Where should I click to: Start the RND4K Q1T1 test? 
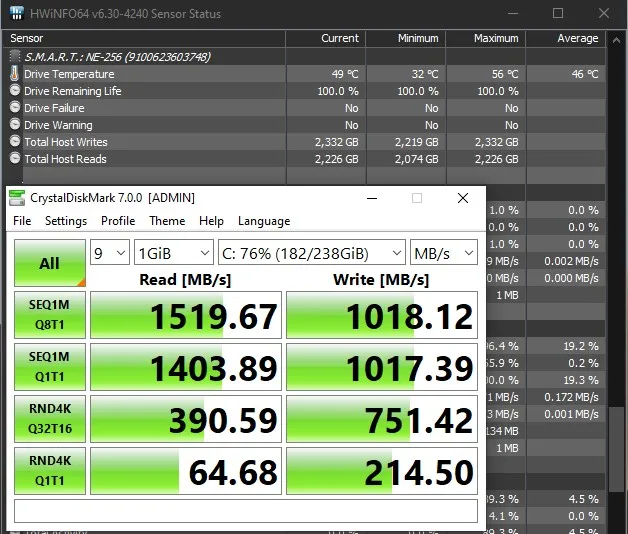coord(50,471)
